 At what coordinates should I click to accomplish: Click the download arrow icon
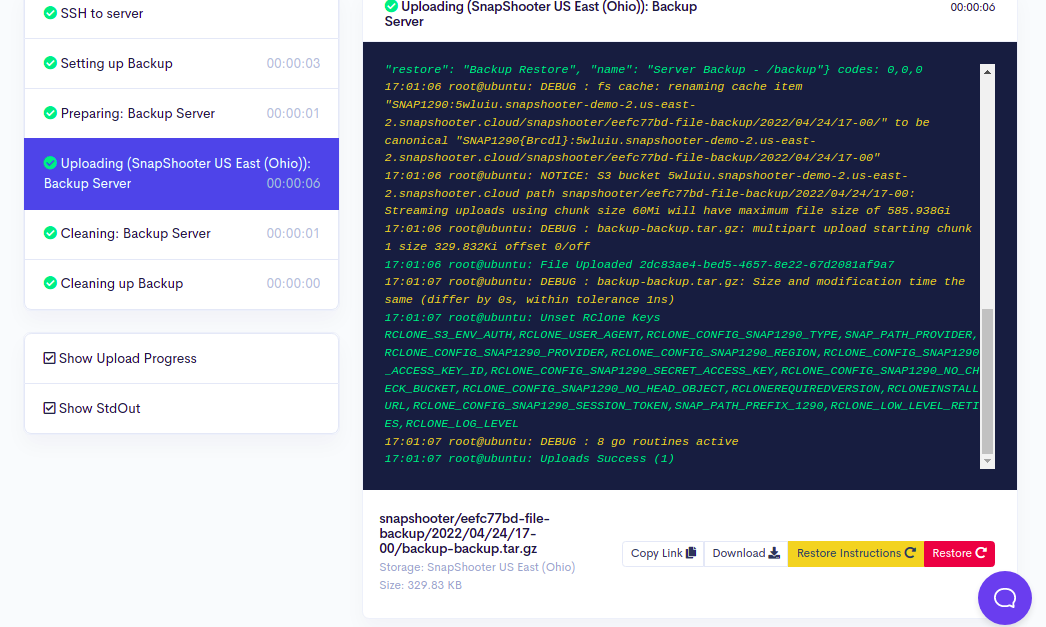[774, 553]
